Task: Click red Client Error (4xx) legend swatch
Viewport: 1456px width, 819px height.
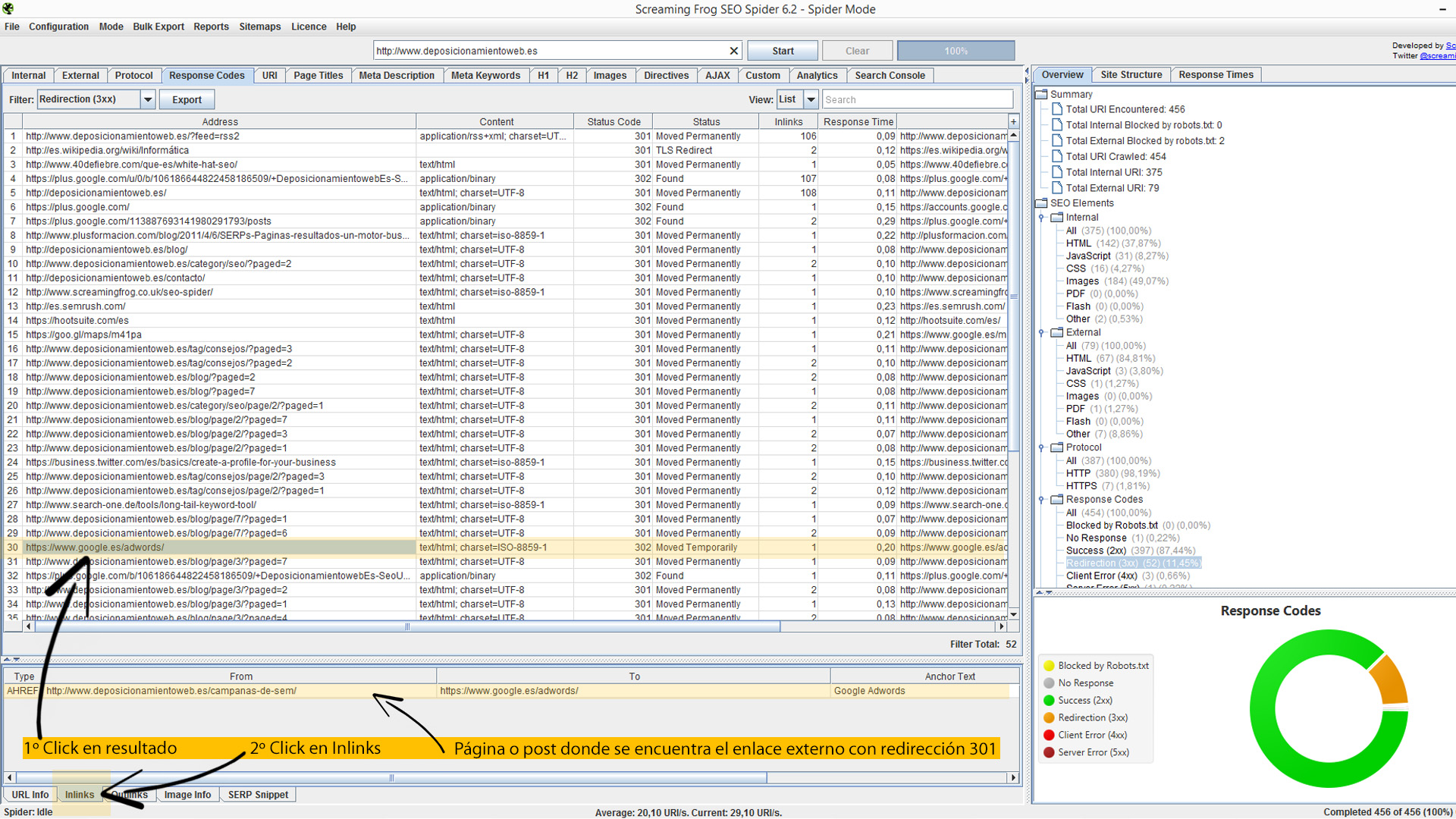Action: [1050, 736]
